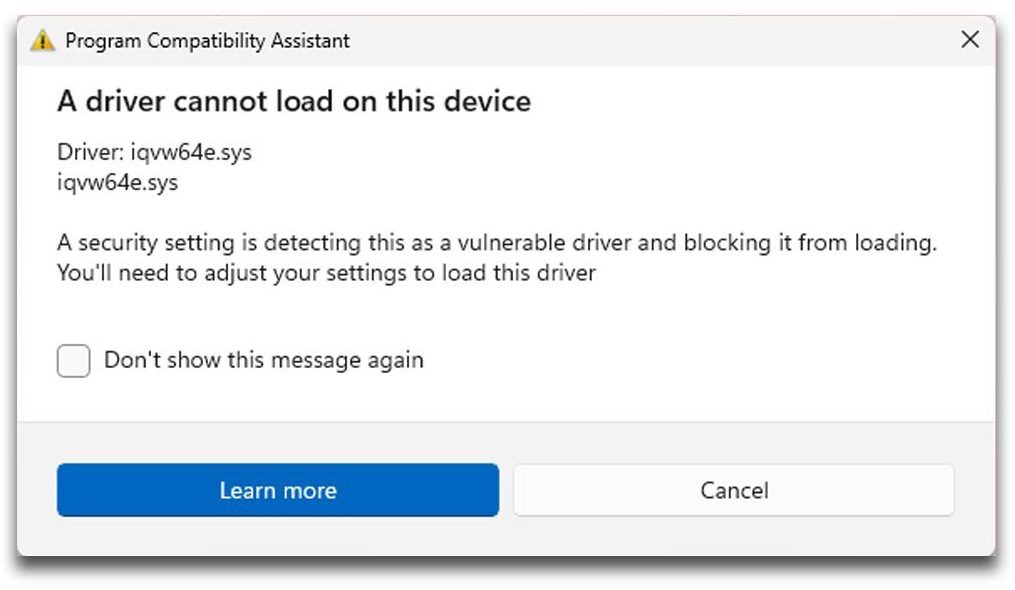Dismiss the dialog with Cancel

pos(734,490)
